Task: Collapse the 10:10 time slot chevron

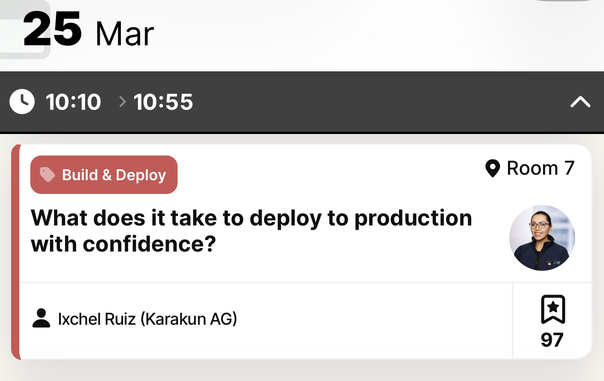Action: 580,102
